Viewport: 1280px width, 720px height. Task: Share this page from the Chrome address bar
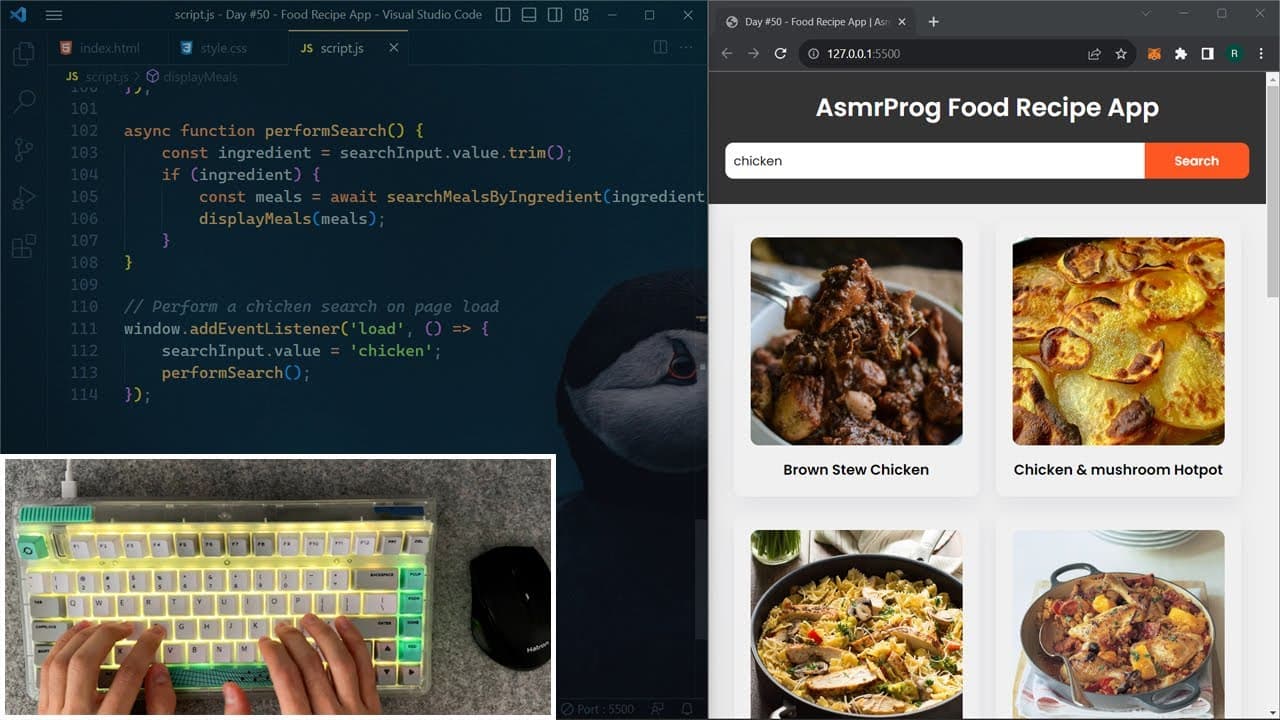(x=1095, y=54)
